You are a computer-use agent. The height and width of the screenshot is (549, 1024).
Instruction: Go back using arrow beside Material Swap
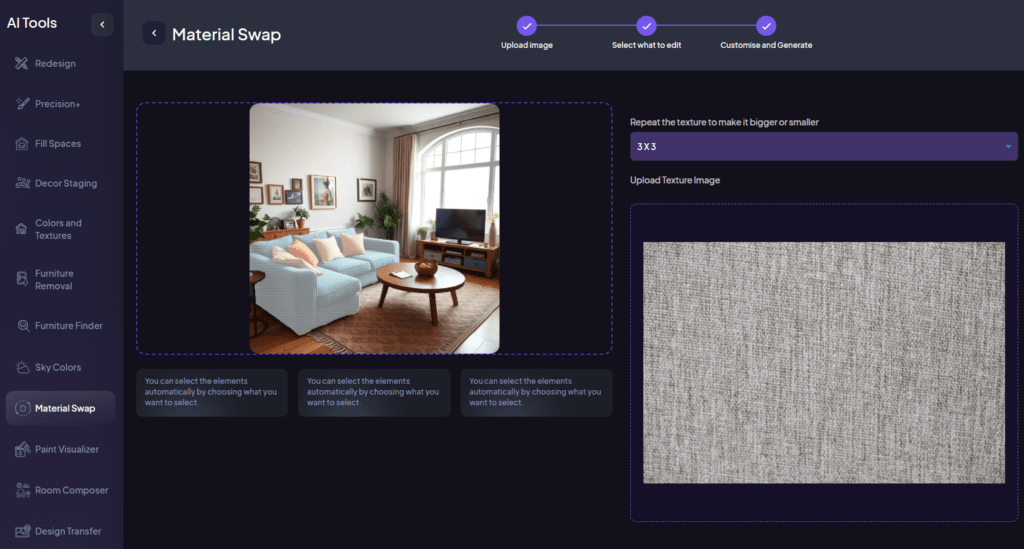[x=153, y=33]
